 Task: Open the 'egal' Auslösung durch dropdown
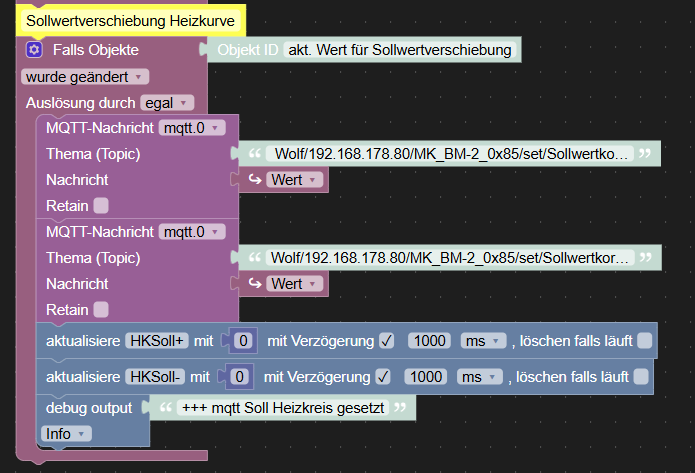click(x=167, y=103)
